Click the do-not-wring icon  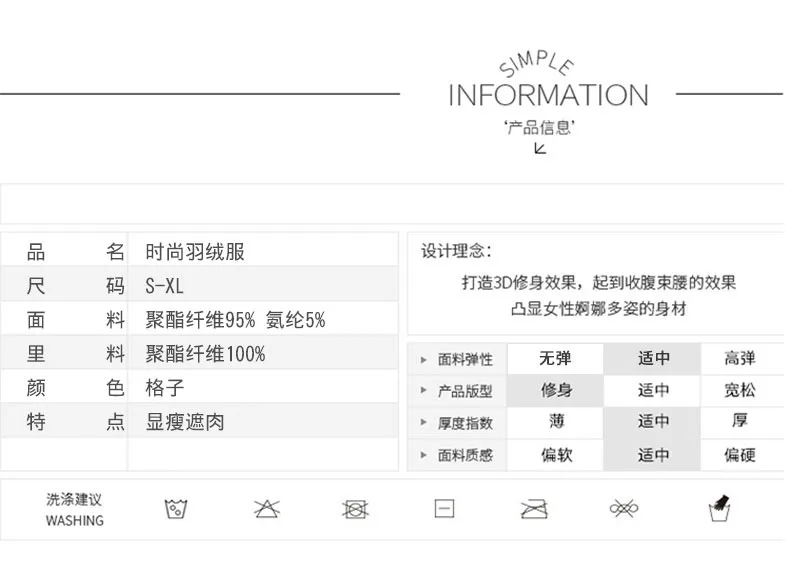tap(624, 509)
